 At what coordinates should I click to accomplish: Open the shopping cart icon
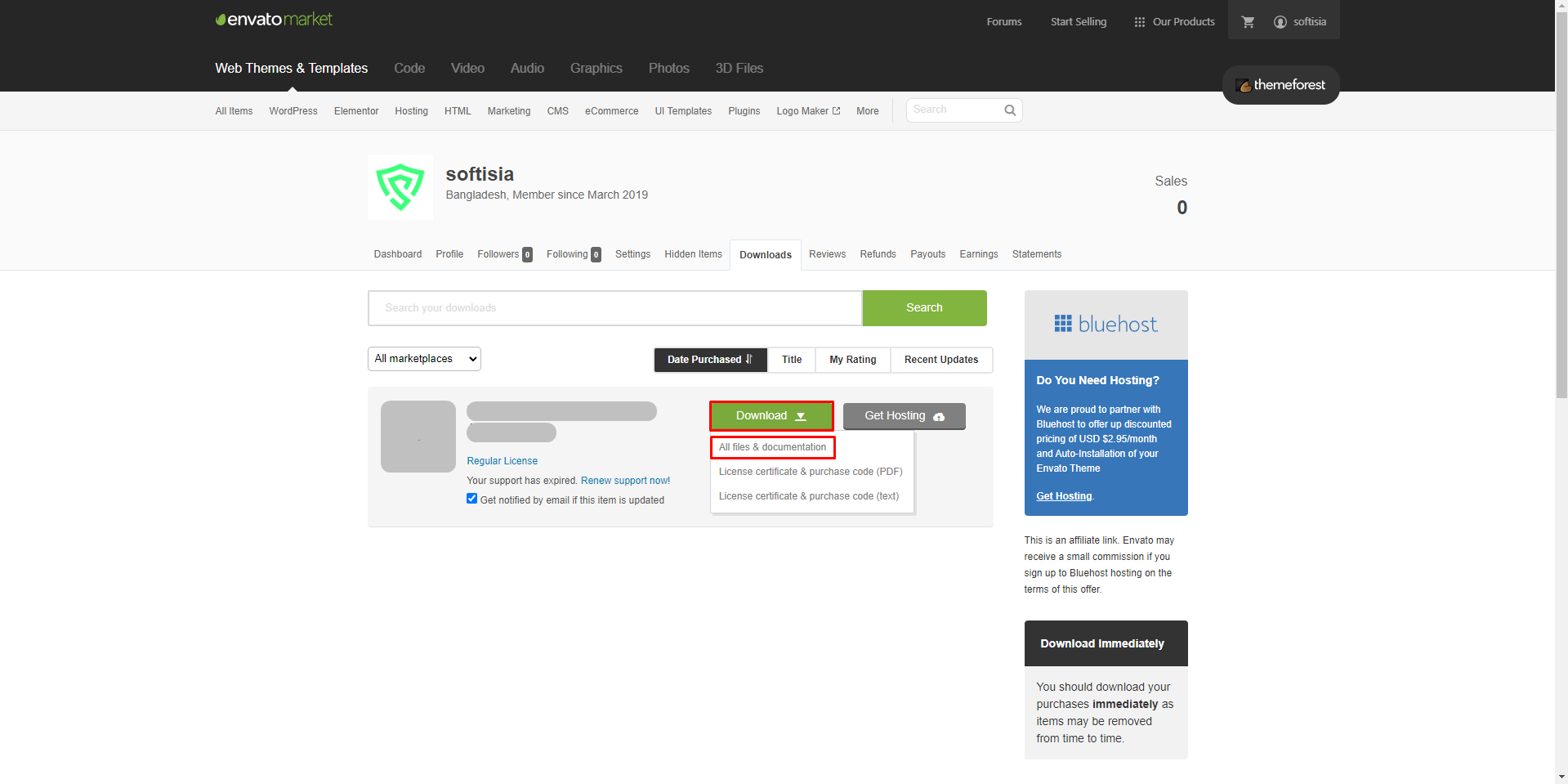(1248, 21)
